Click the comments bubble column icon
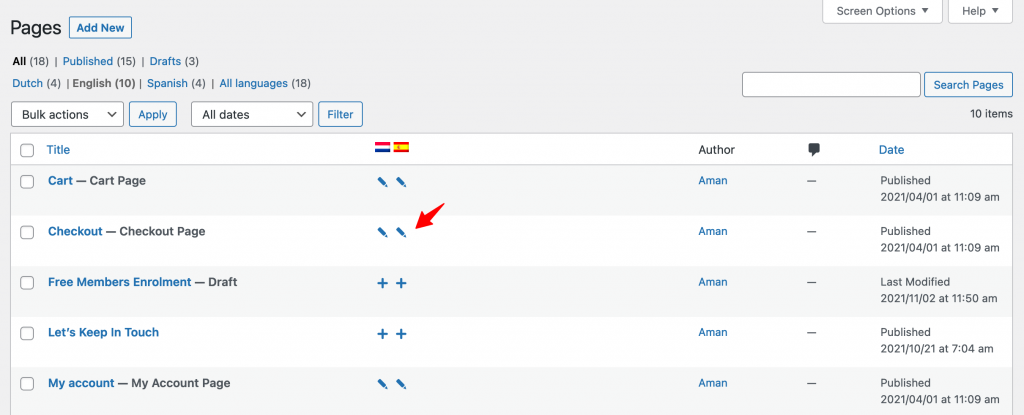The image size is (1024, 415). 814,150
